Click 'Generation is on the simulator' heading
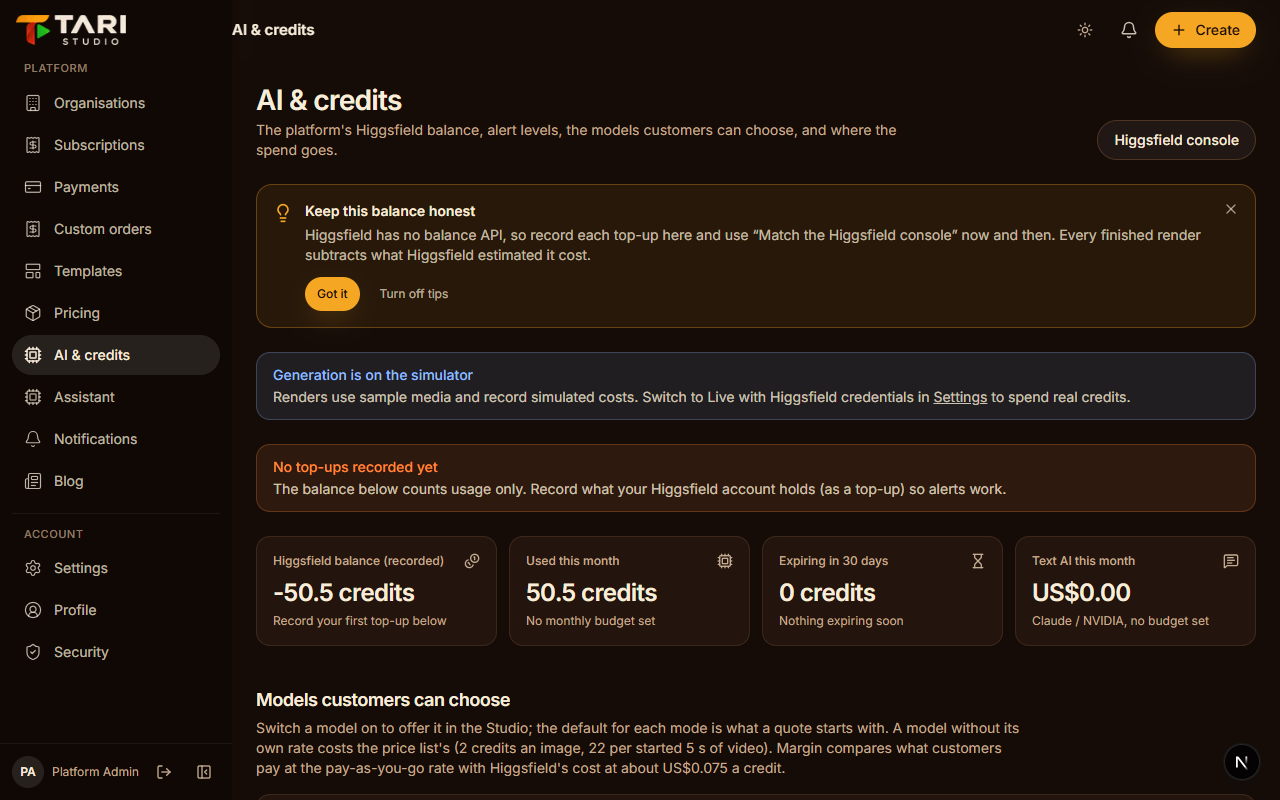Screen dimensions: 1280x800 point(373,375)
